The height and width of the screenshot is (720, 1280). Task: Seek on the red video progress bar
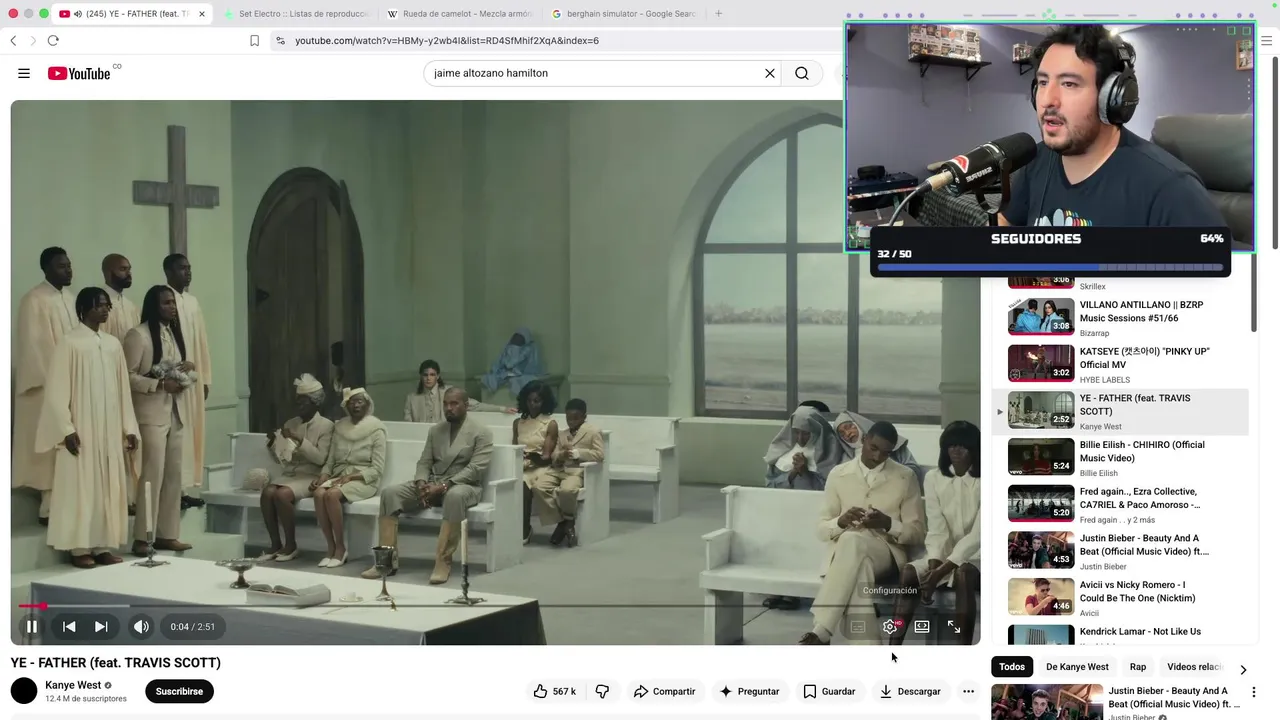tap(495, 606)
